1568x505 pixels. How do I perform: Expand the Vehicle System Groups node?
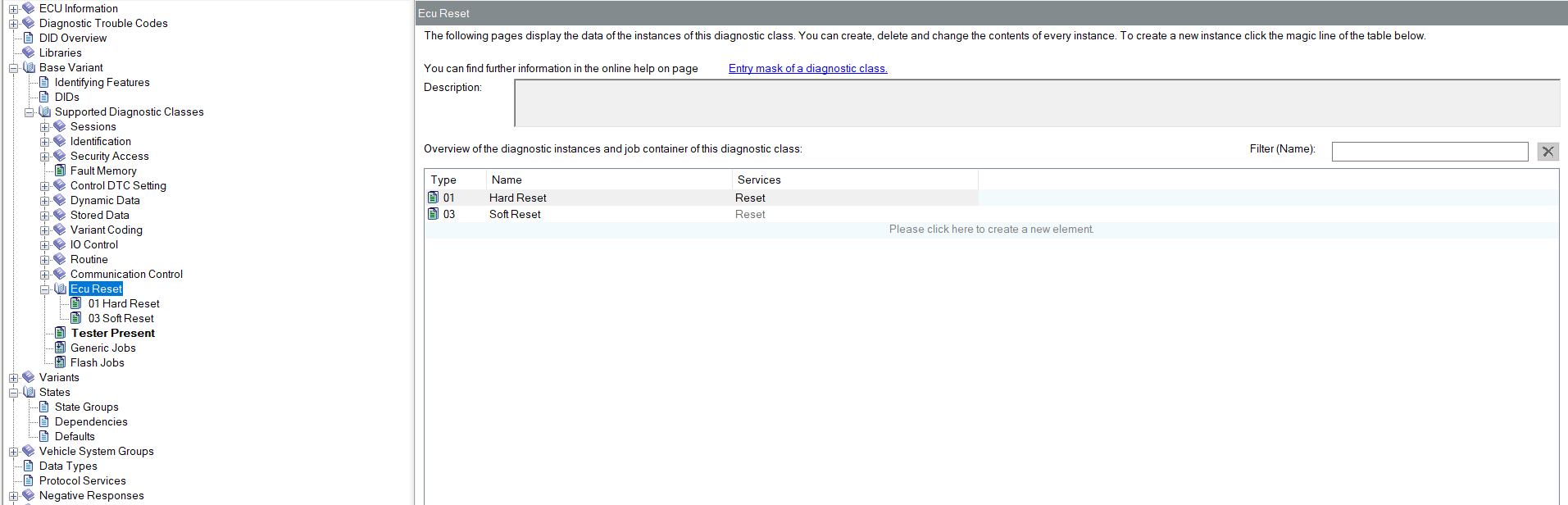pos(13,452)
